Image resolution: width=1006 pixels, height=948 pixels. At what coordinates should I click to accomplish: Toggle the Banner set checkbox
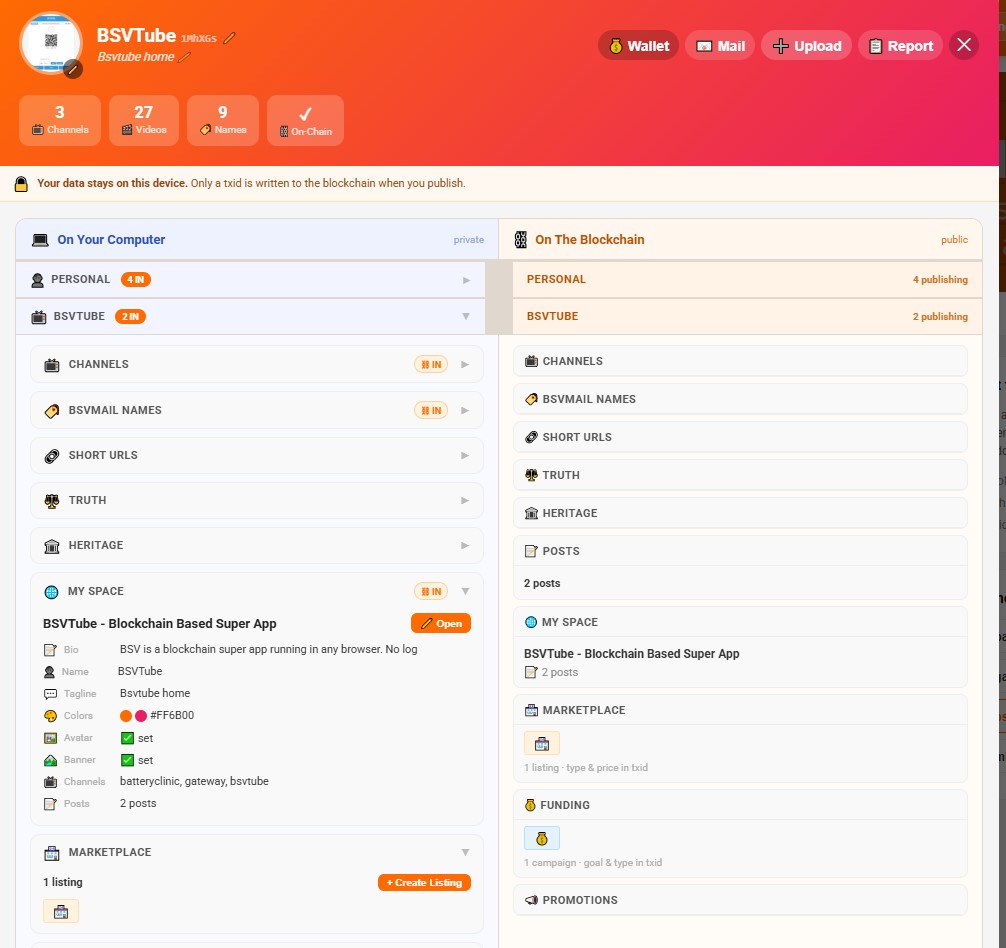(127, 760)
